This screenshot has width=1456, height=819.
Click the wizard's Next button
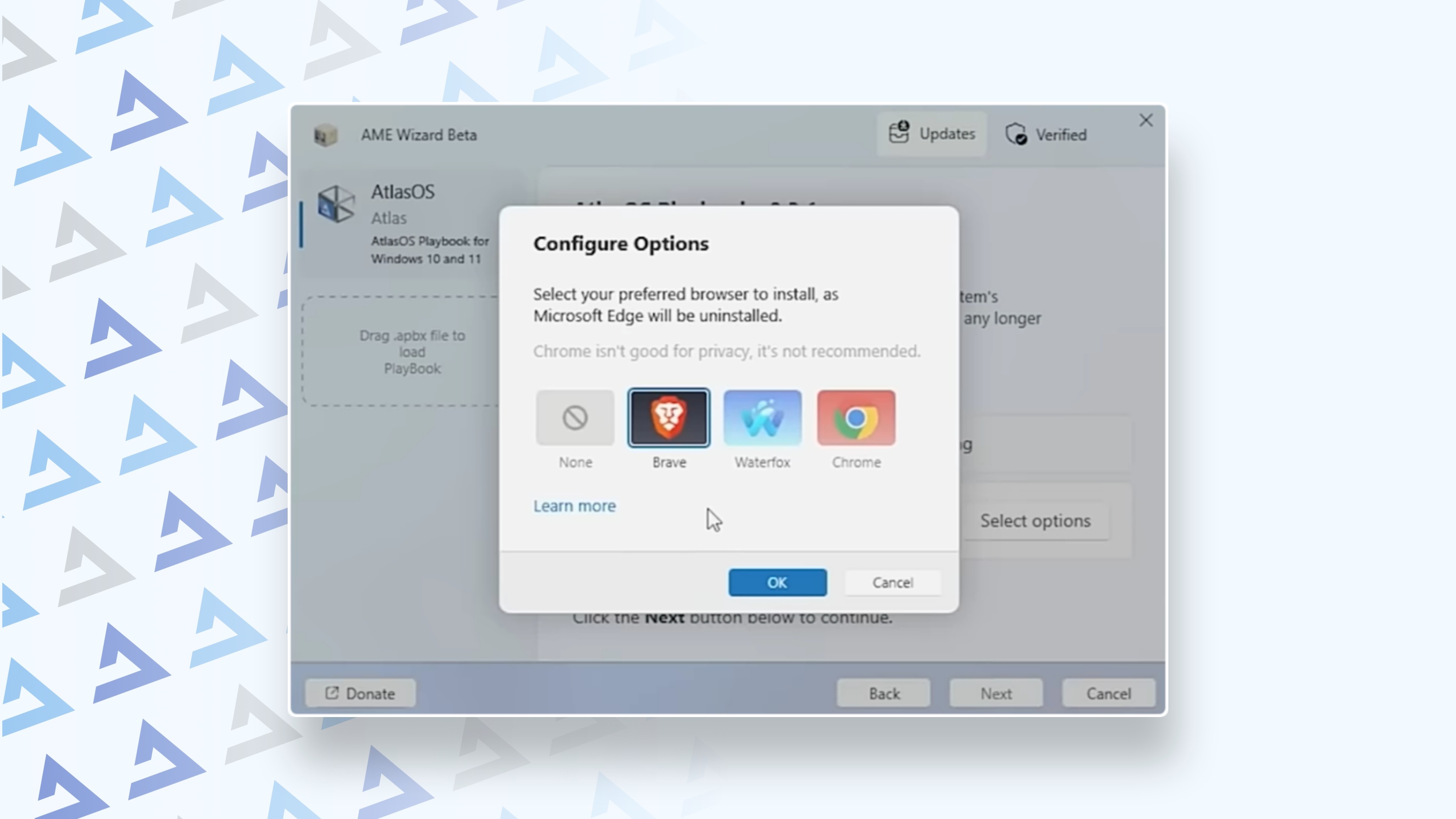[996, 693]
